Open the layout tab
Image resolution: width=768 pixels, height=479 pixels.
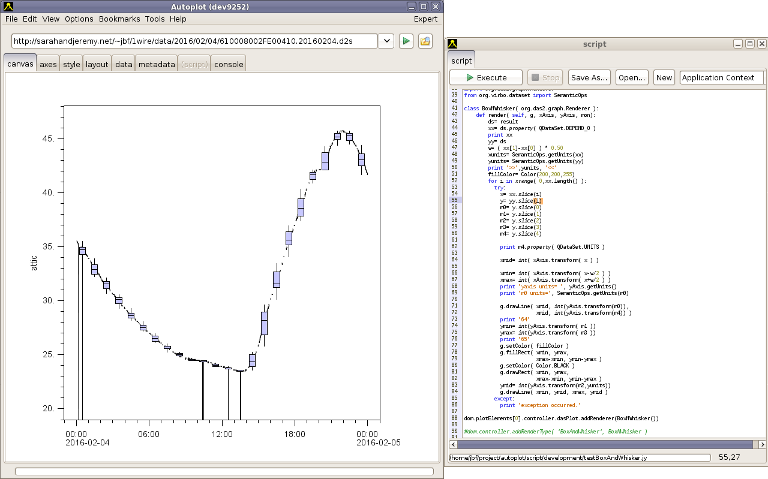point(97,64)
